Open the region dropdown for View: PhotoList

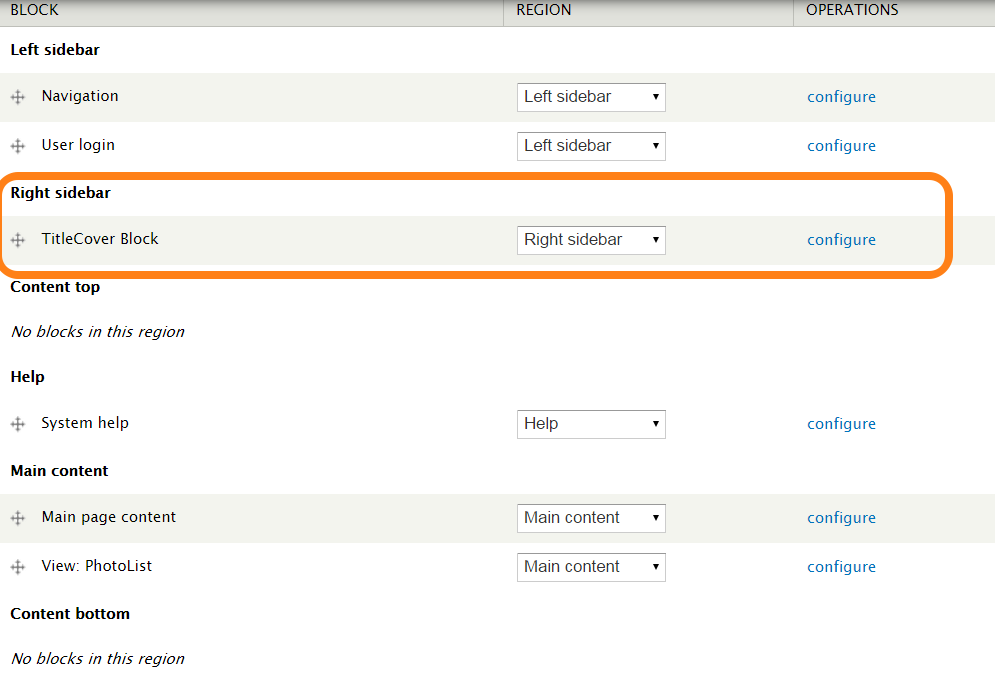pyautogui.click(x=590, y=567)
